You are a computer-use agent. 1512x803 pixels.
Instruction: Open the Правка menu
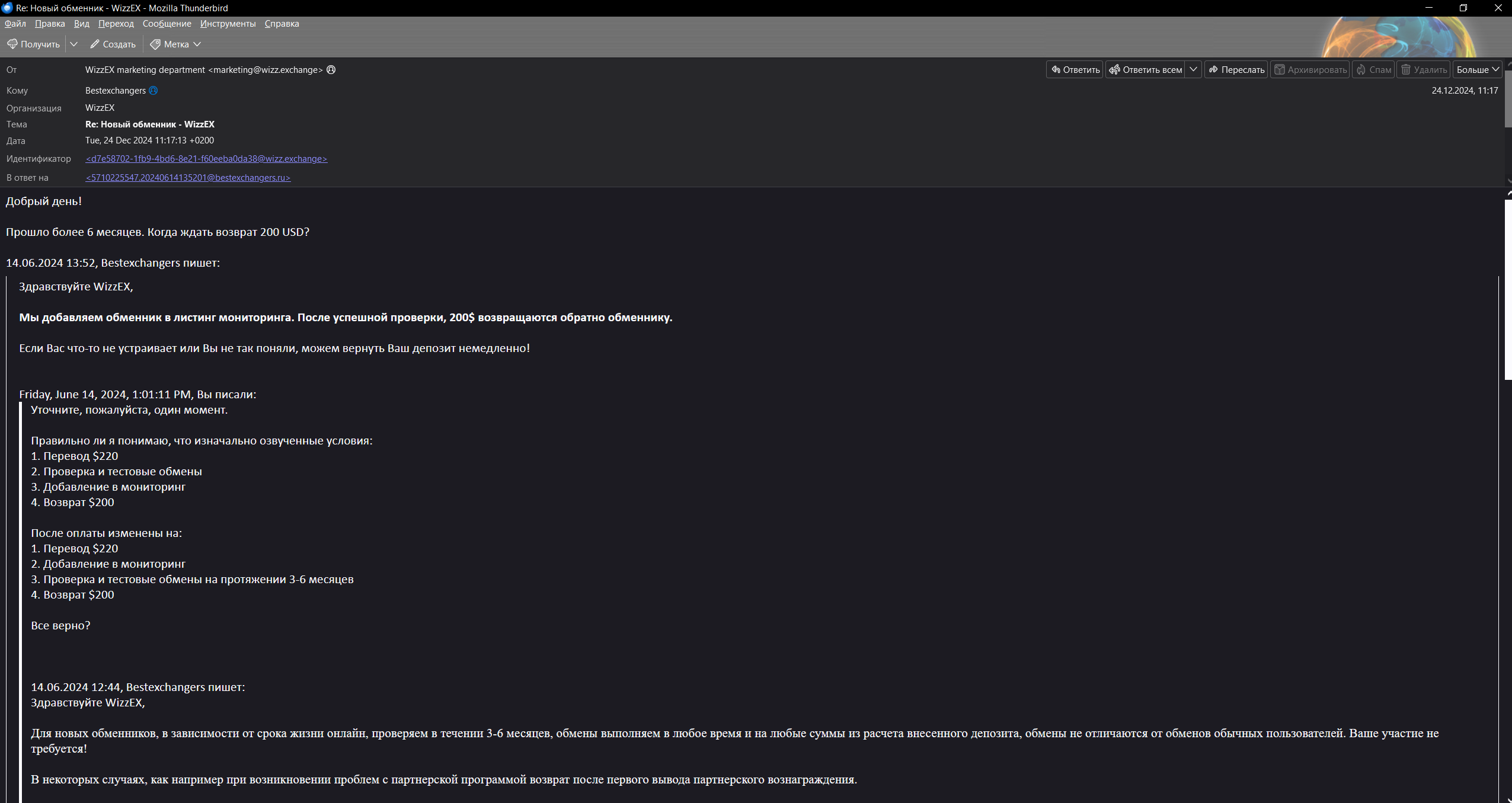click(50, 24)
